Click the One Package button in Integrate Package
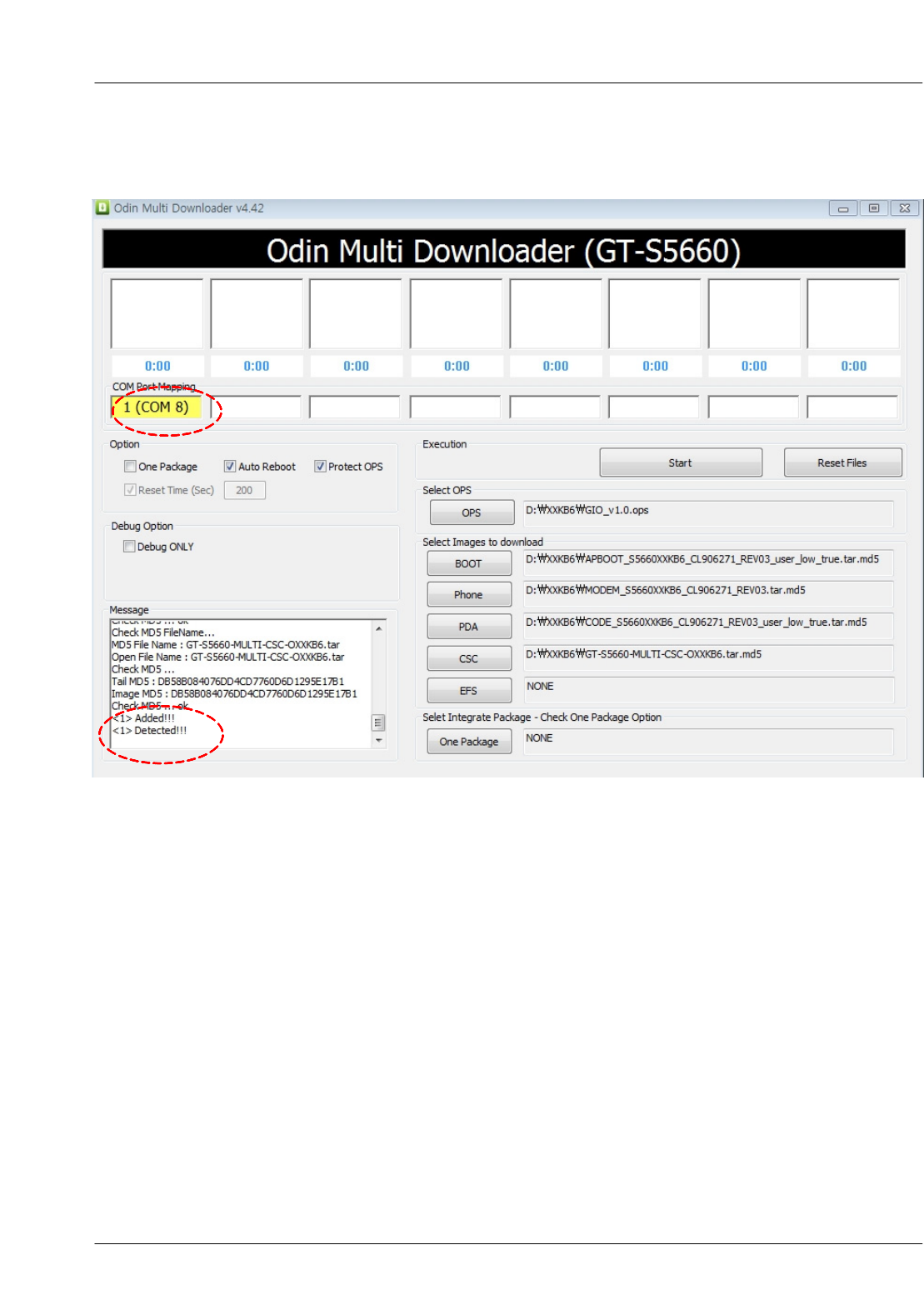The image size is (924, 1295). point(469,742)
